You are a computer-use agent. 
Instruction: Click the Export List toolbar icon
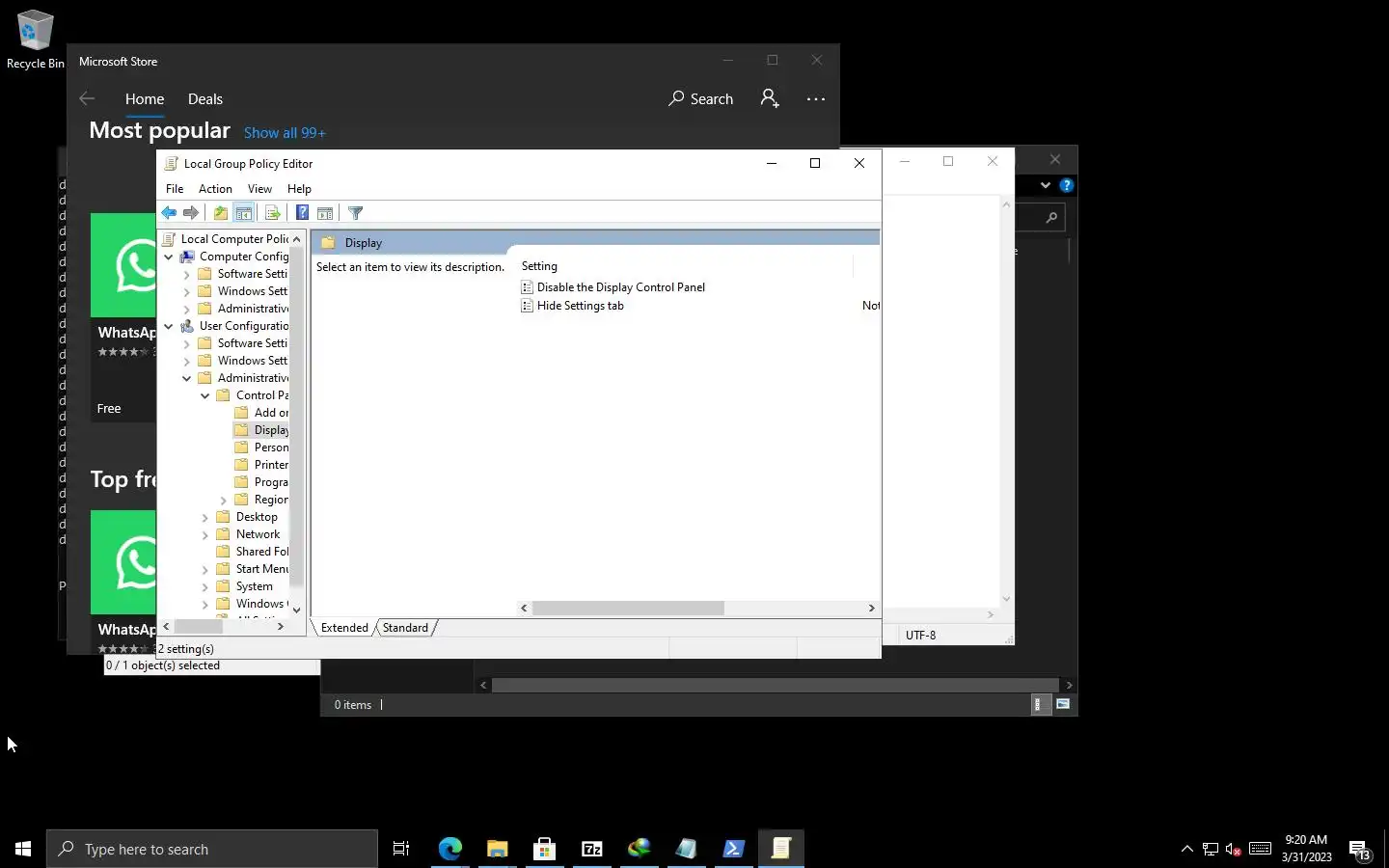(272, 213)
